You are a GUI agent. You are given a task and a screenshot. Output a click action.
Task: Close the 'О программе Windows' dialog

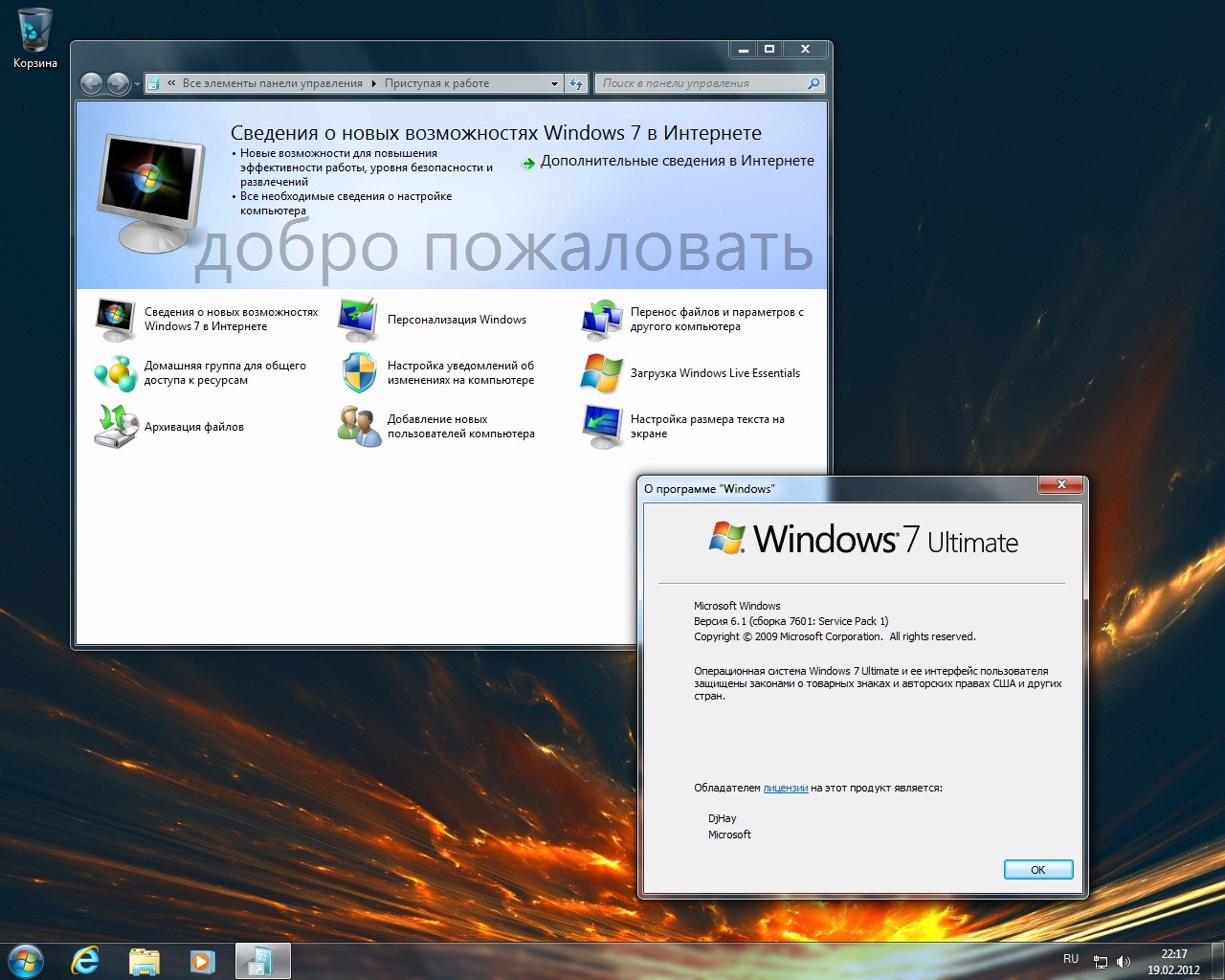(x=1061, y=485)
